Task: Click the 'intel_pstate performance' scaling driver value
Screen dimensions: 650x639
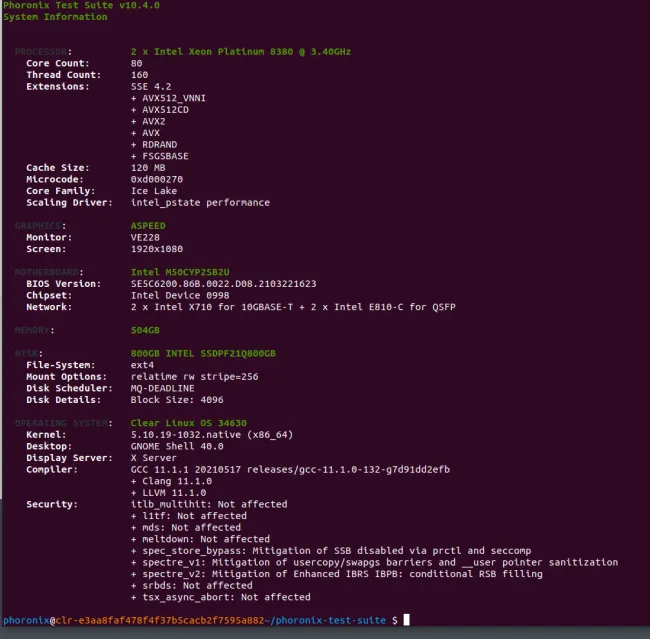Action: (x=200, y=203)
